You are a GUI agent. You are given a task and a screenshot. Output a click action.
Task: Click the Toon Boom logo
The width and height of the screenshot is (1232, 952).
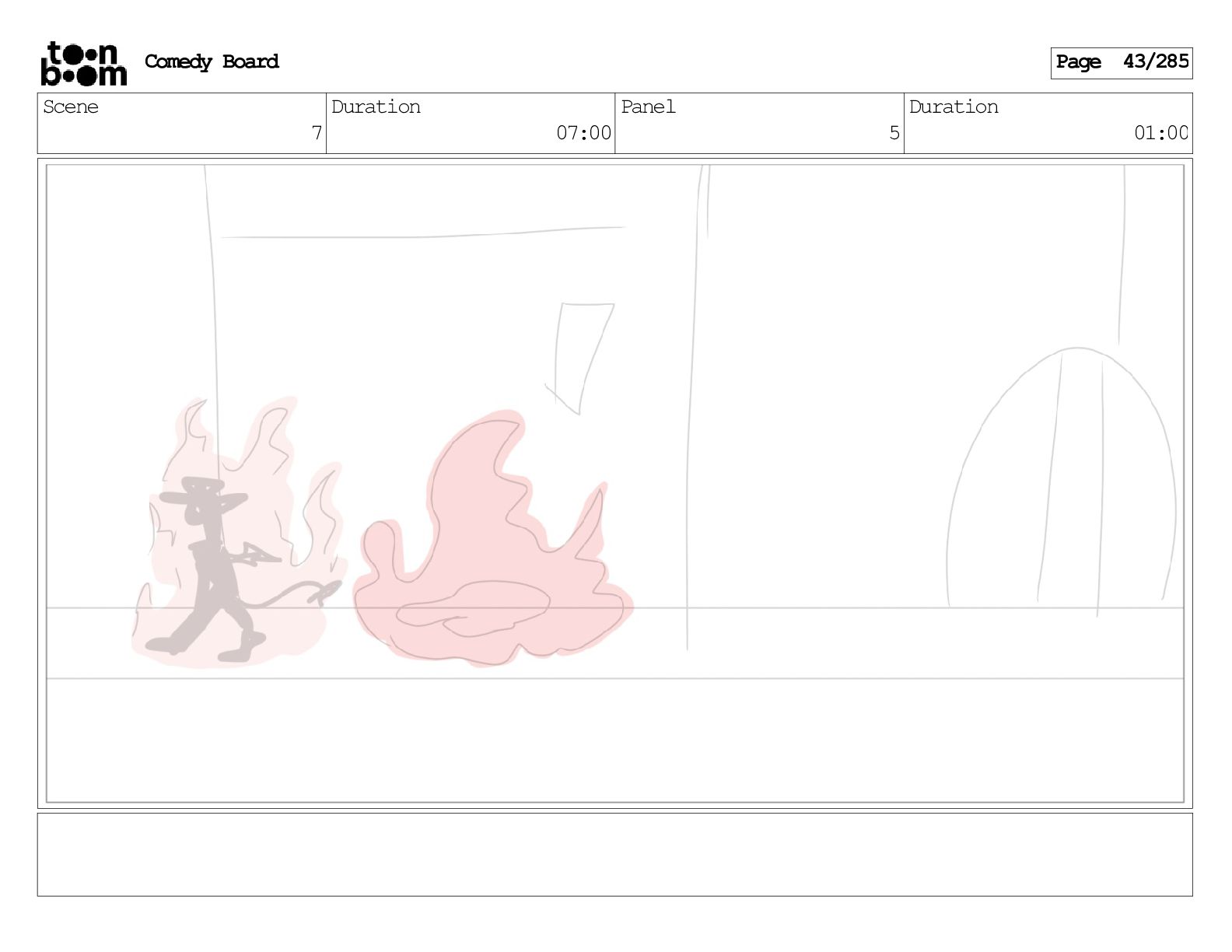click(83, 63)
